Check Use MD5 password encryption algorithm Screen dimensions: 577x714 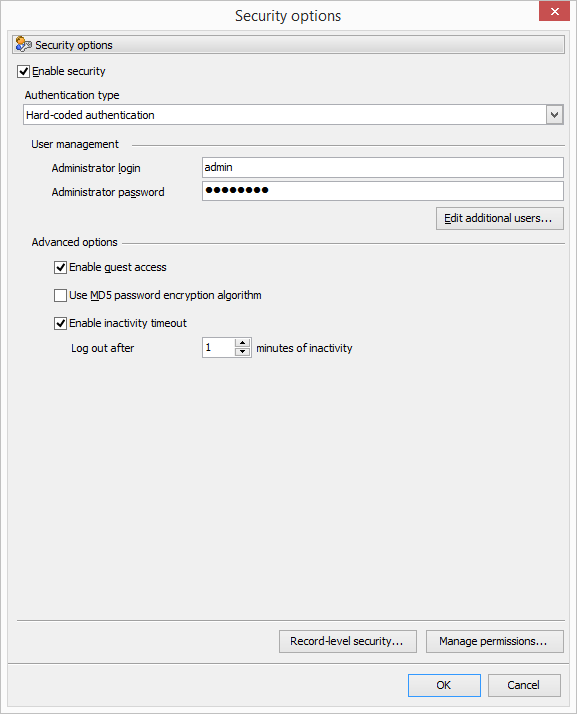pyautogui.click(x=60, y=296)
